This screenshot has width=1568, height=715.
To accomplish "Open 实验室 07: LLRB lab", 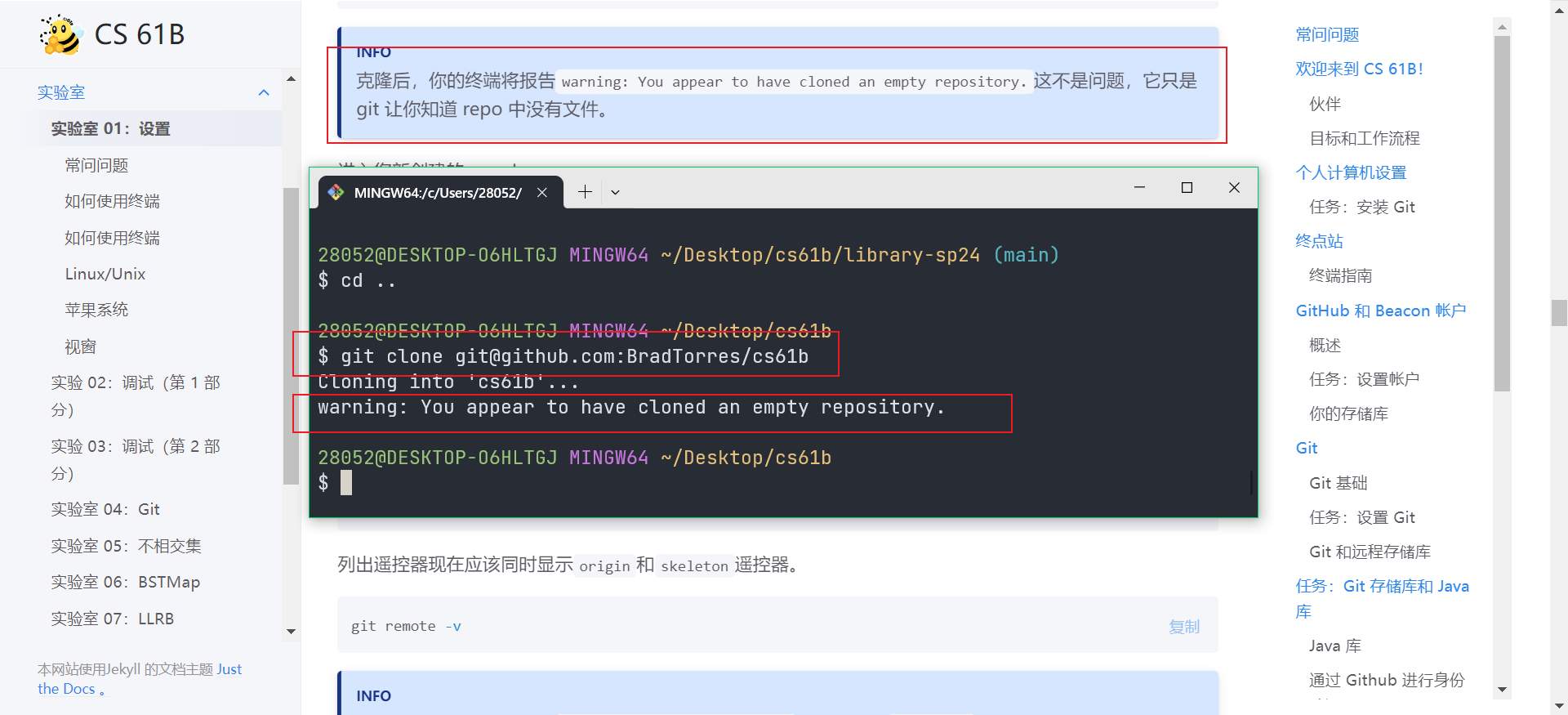I will [112, 619].
